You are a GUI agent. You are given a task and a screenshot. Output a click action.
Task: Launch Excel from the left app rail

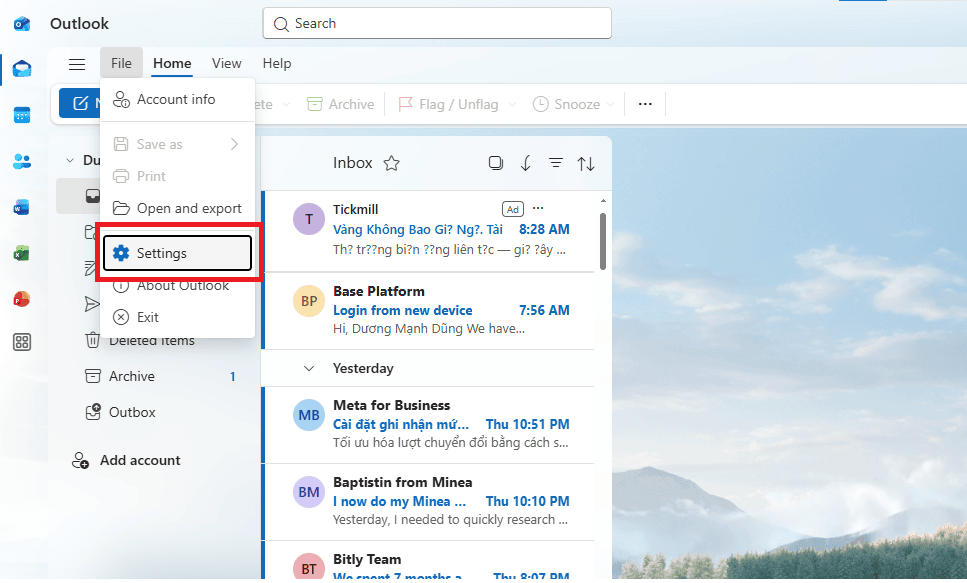[x=22, y=253]
